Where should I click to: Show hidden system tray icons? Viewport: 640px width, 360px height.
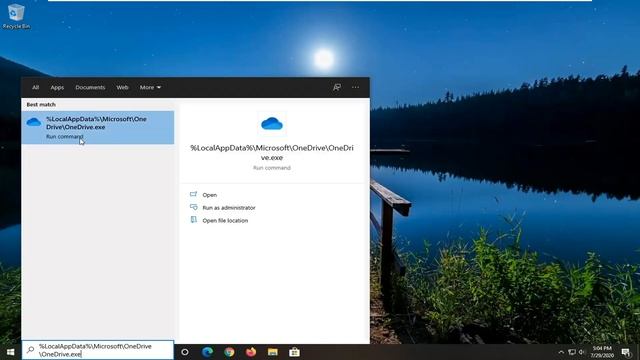point(561,352)
